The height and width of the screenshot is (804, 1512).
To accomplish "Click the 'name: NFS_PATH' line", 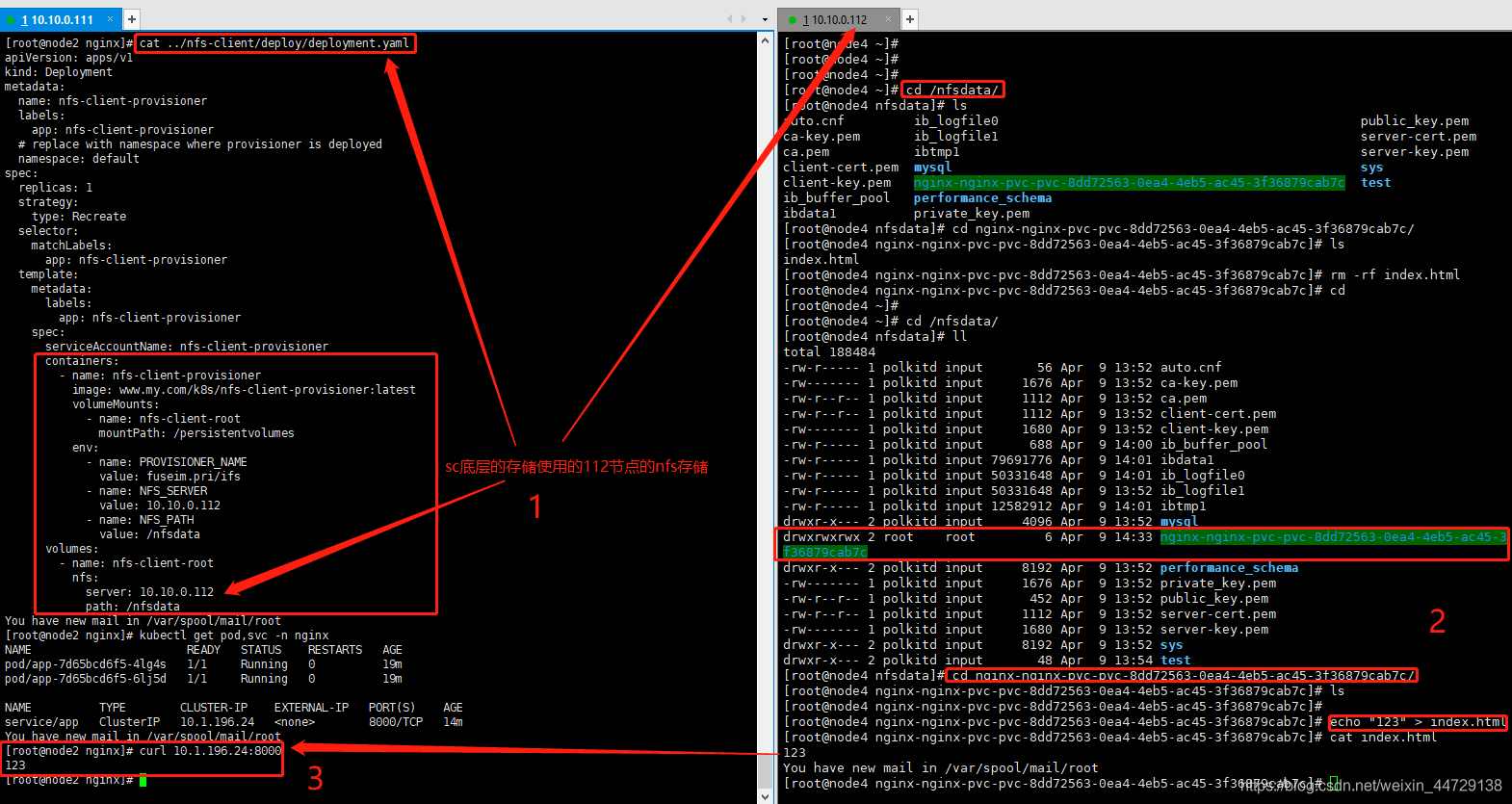I will (146, 520).
